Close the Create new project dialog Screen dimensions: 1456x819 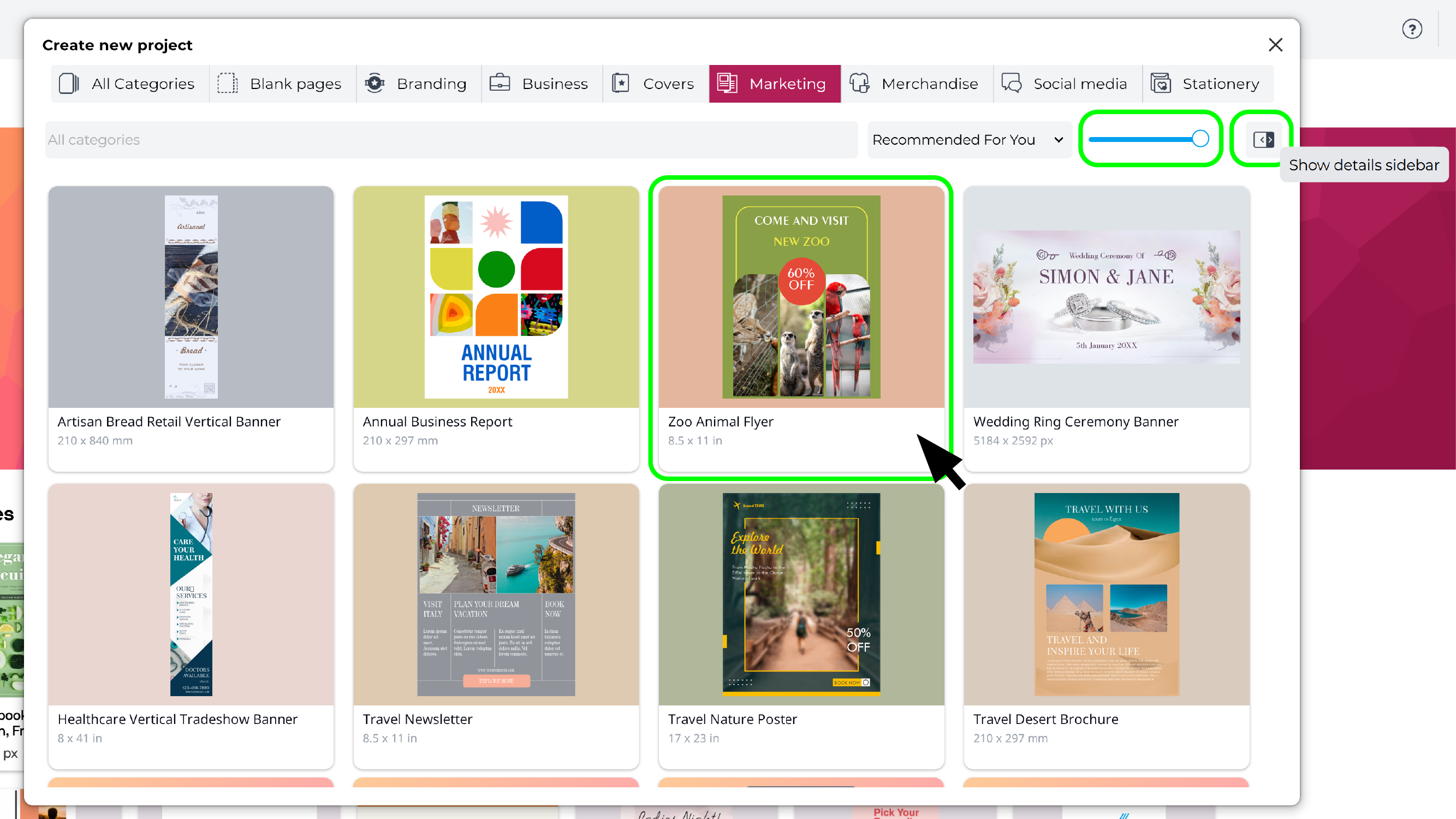pos(1275,45)
